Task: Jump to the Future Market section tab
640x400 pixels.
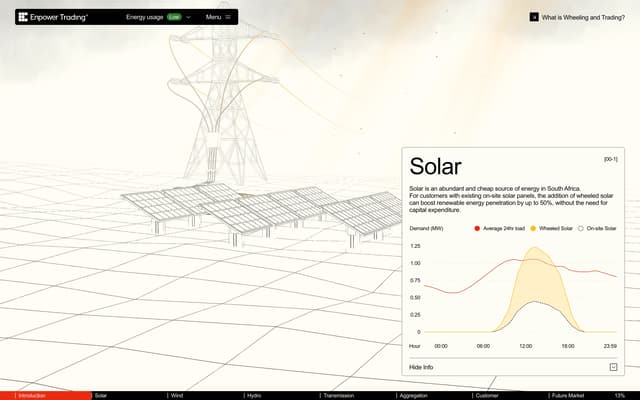Action: coord(568,396)
